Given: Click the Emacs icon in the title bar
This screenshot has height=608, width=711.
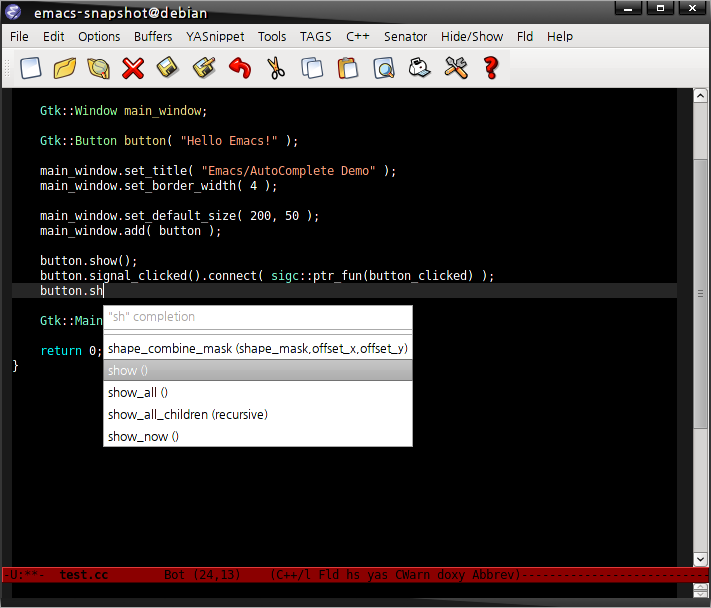Looking at the screenshot, I should pos(13,12).
